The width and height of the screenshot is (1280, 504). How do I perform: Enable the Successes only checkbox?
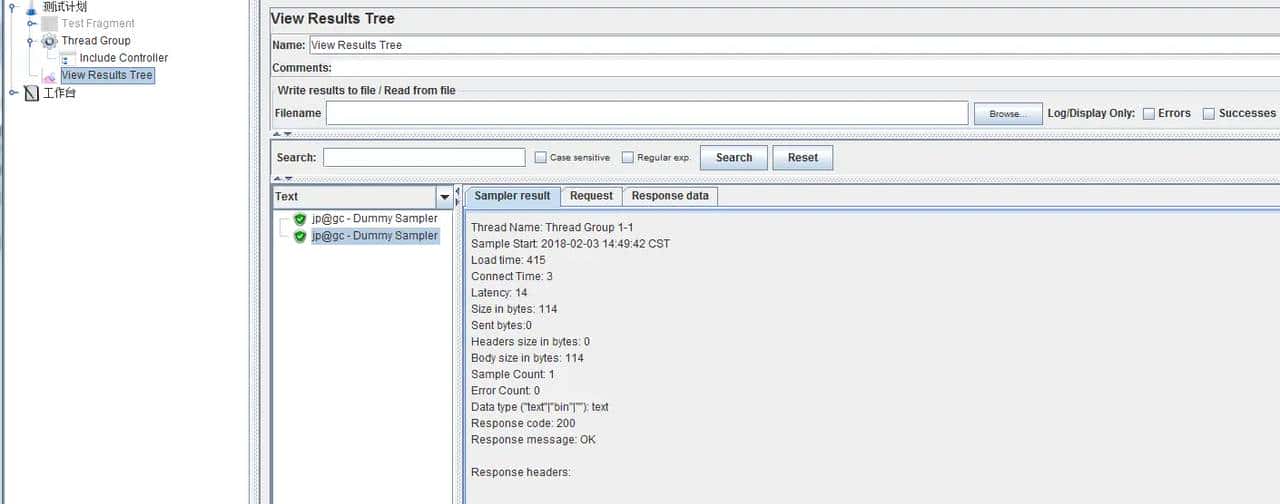click(1209, 114)
